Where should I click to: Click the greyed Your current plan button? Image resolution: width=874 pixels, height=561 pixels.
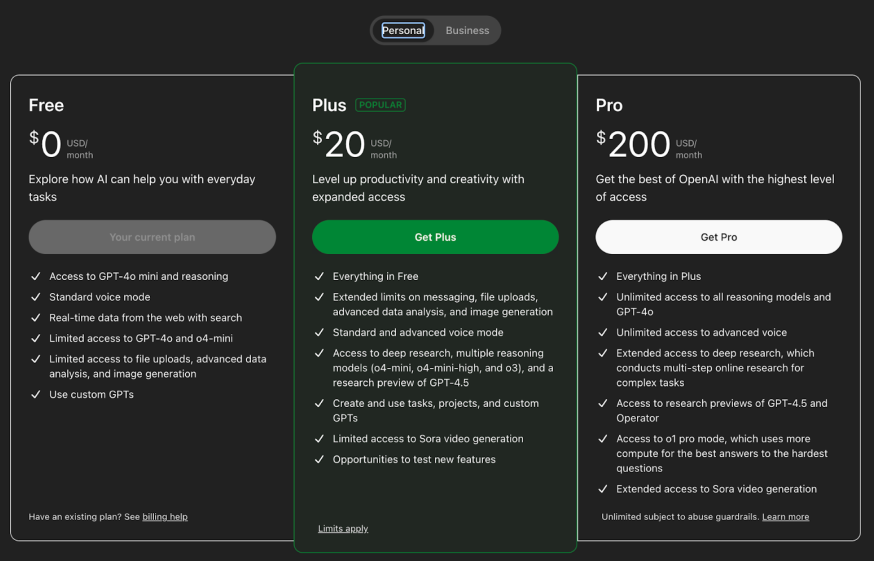click(x=152, y=237)
